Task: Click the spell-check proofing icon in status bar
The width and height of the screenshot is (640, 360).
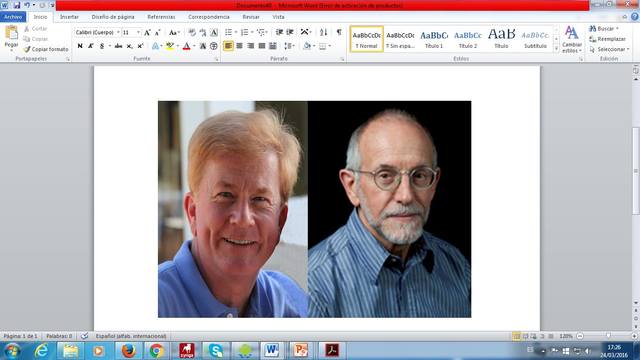Action: (x=84, y=336)
